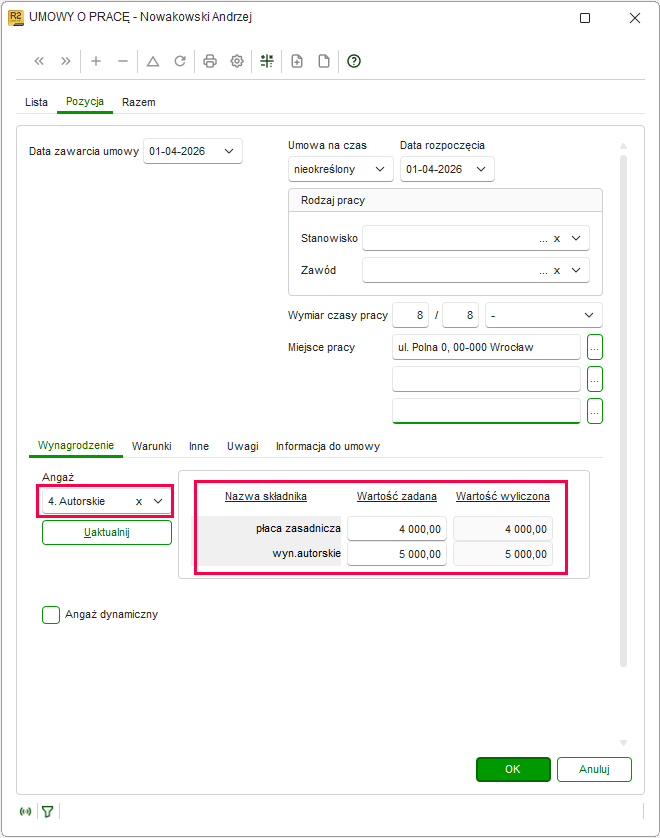Click the Uaktualnij button
The image size is (660, 838).
pyautogui.click(x=107, y=532)
